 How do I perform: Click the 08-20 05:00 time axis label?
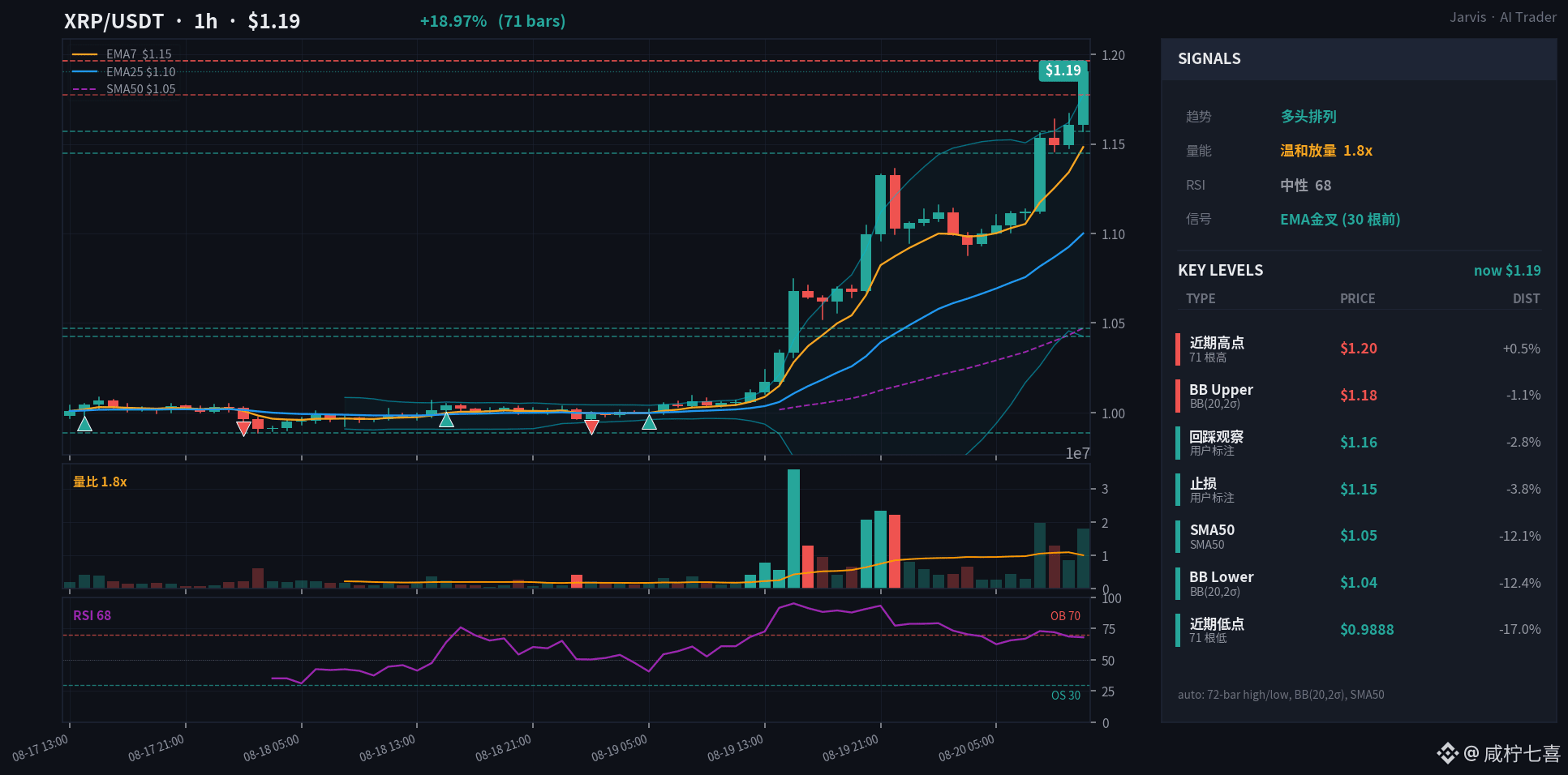click(966, 748)
